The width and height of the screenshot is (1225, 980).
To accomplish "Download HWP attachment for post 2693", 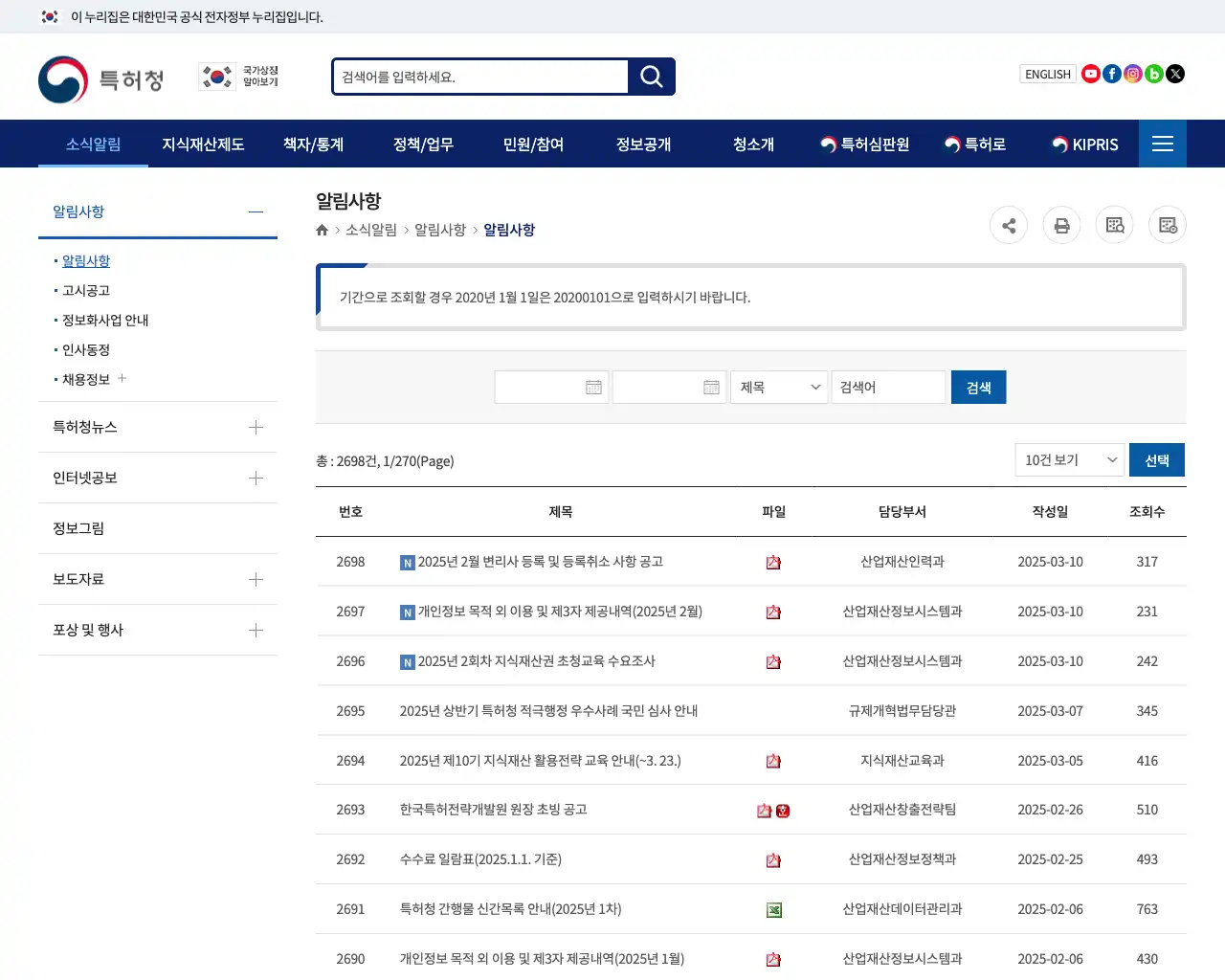I will 783,811.
